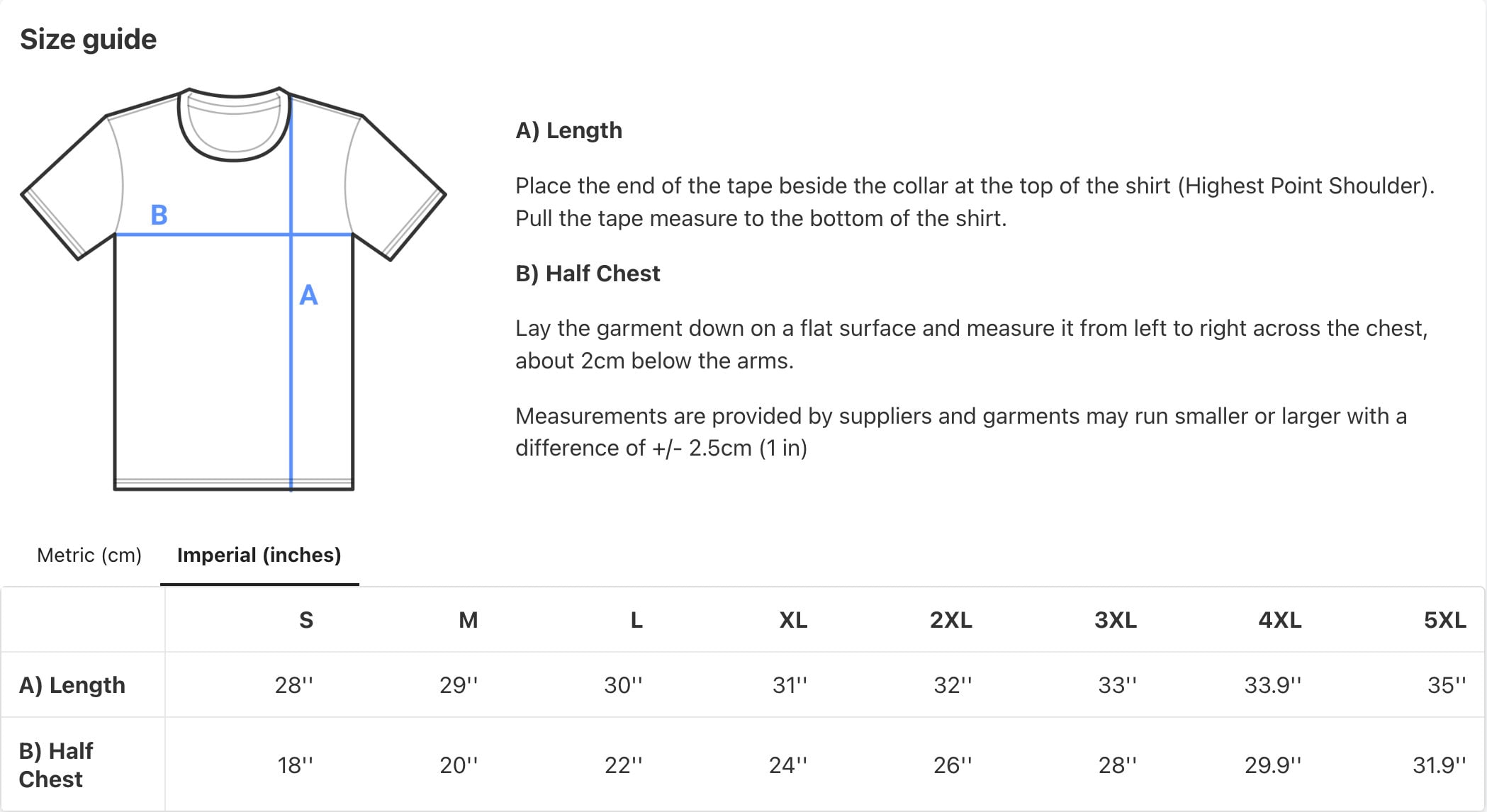
Task: Click the B) Half Chest instructions heading
Action: pyautogui.click(x=588, y=274)
